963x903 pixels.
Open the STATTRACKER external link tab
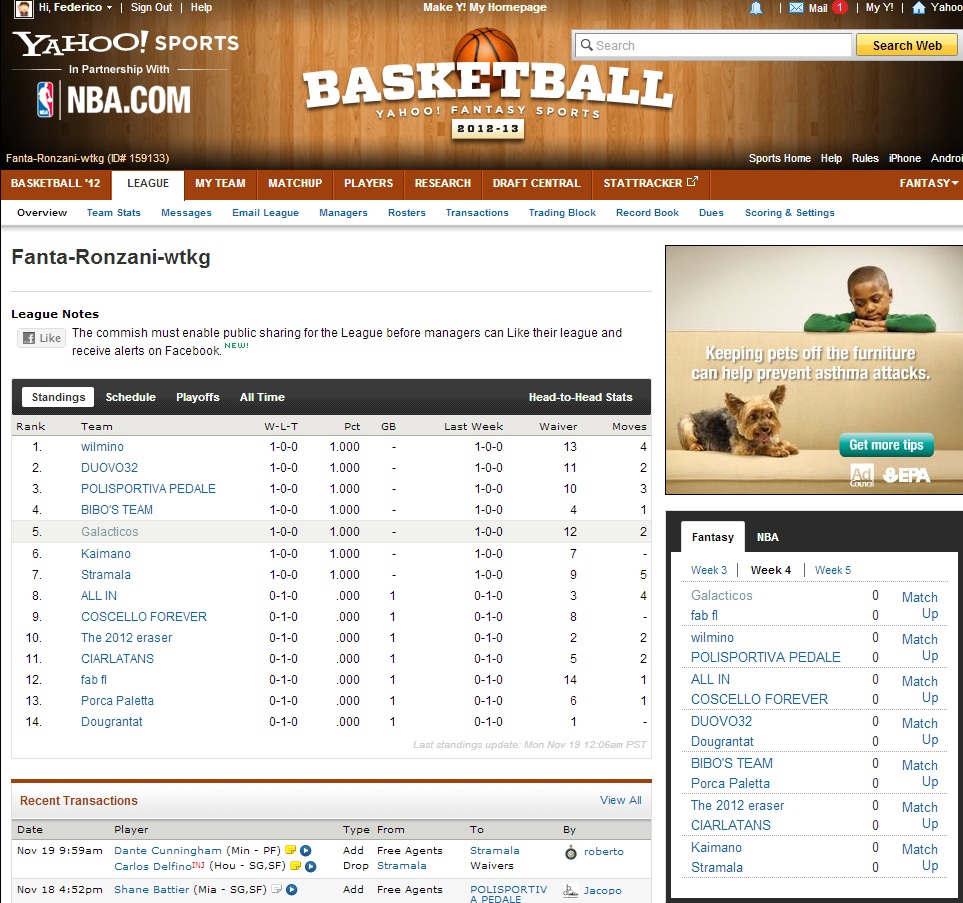tap(650, 184)
